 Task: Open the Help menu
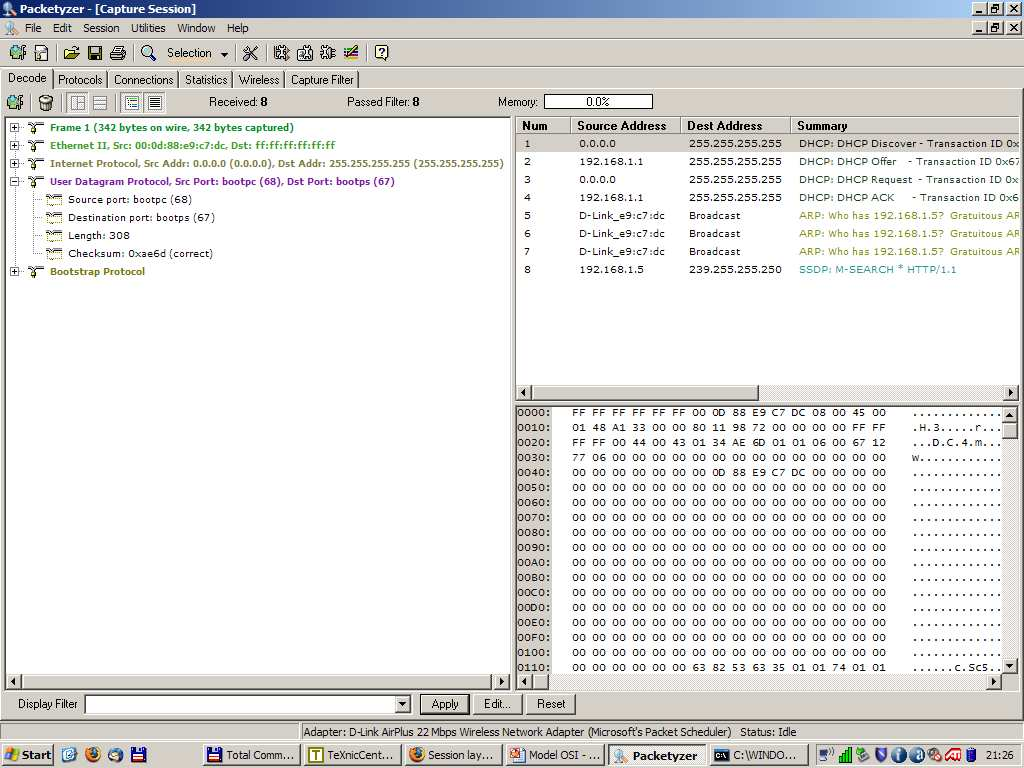coord(238,28)
